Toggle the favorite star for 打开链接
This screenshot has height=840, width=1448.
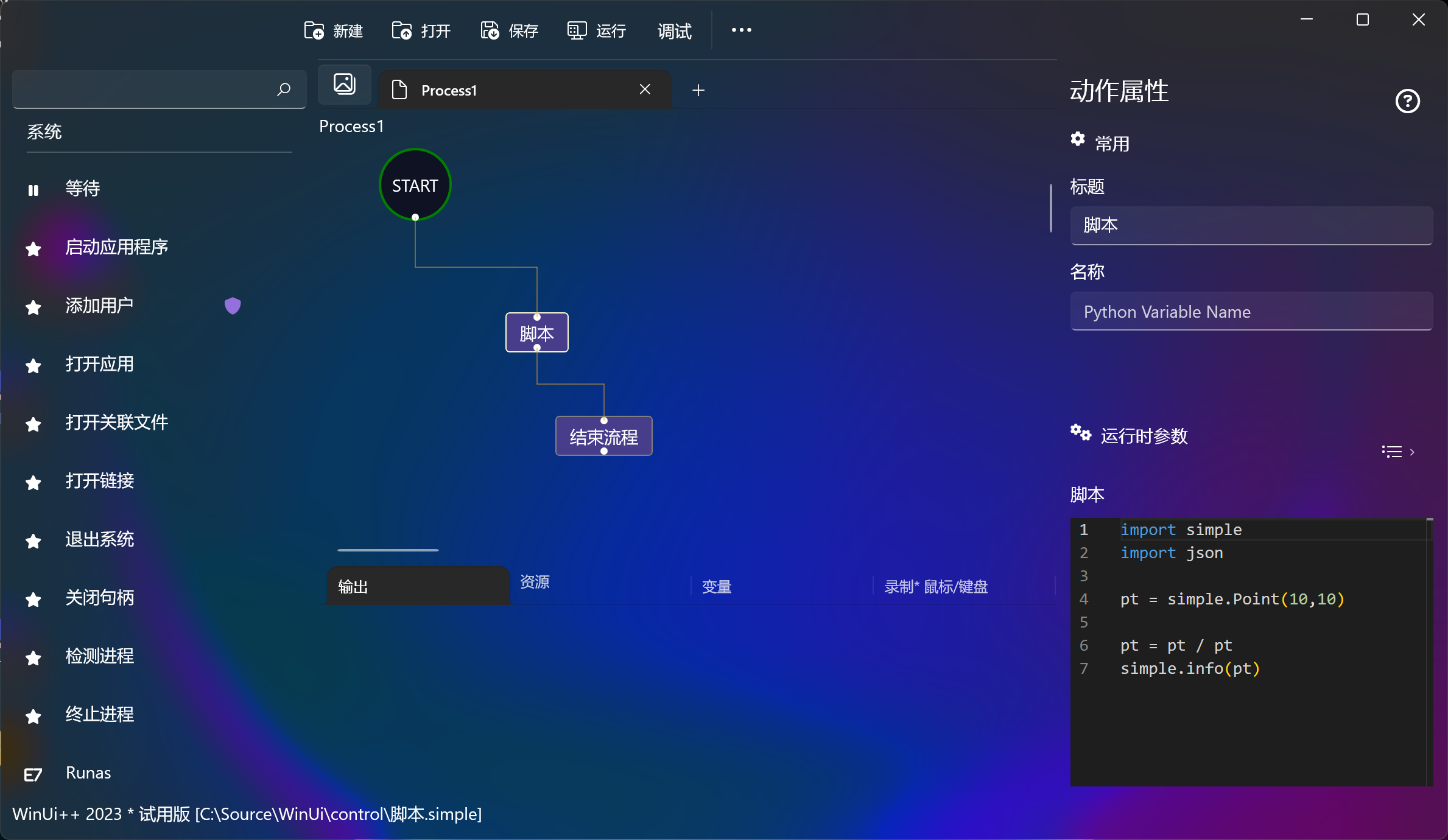(32, 483)
